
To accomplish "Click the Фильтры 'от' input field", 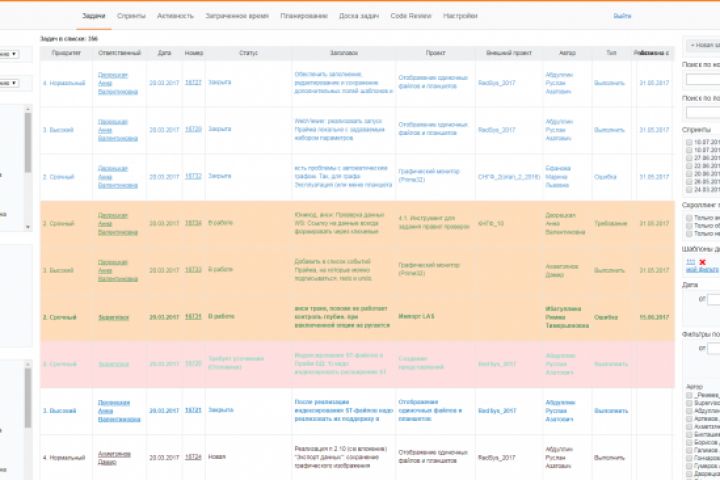I will (714, 349).
